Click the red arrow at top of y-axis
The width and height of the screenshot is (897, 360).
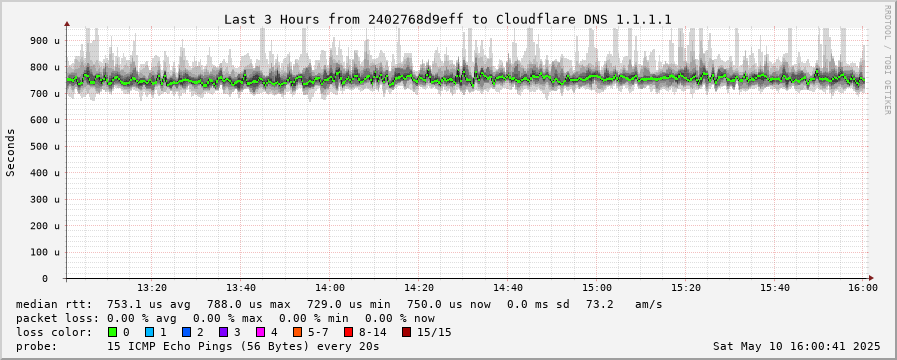[x=67, y=24]
